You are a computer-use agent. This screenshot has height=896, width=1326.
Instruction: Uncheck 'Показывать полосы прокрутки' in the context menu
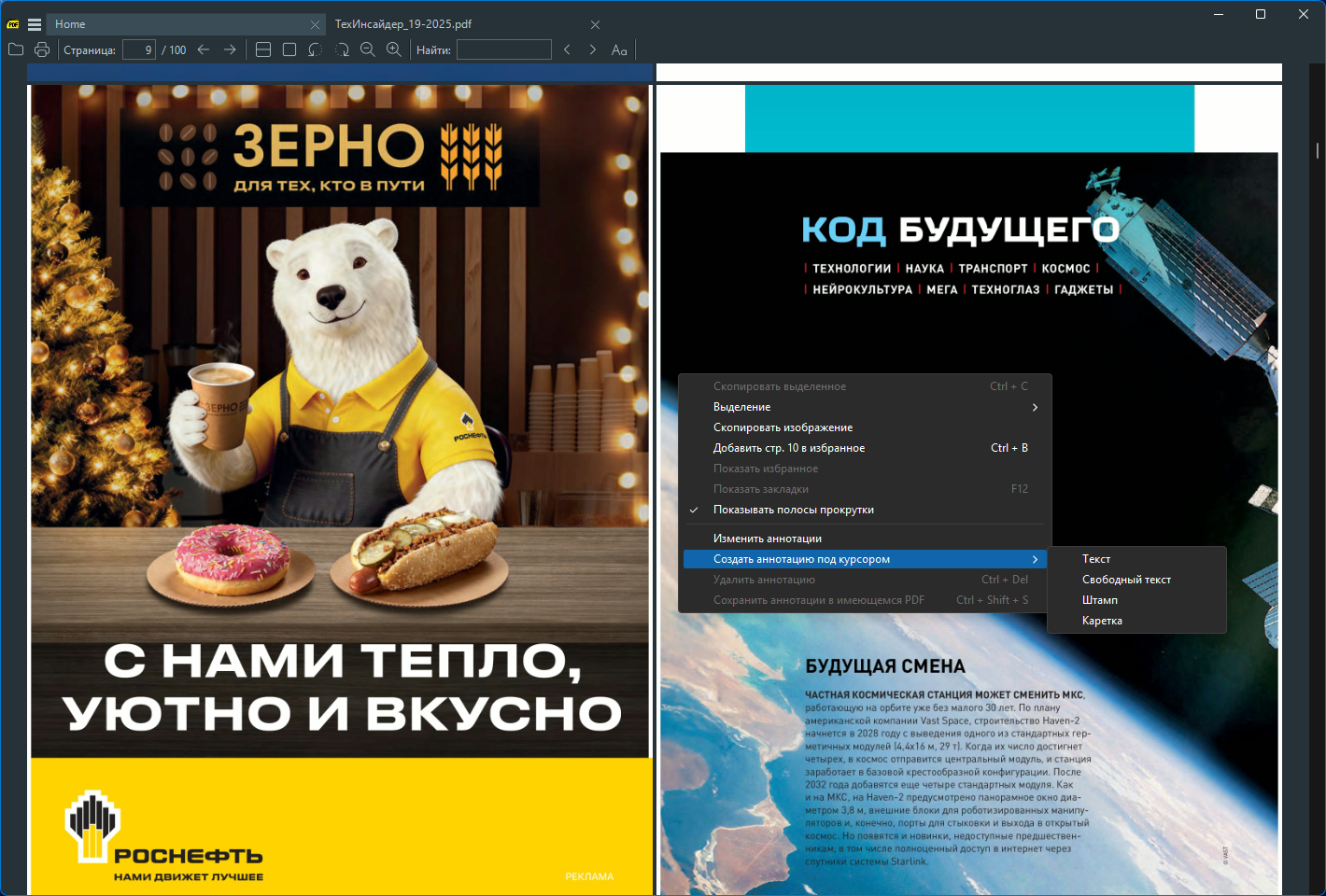793,510
